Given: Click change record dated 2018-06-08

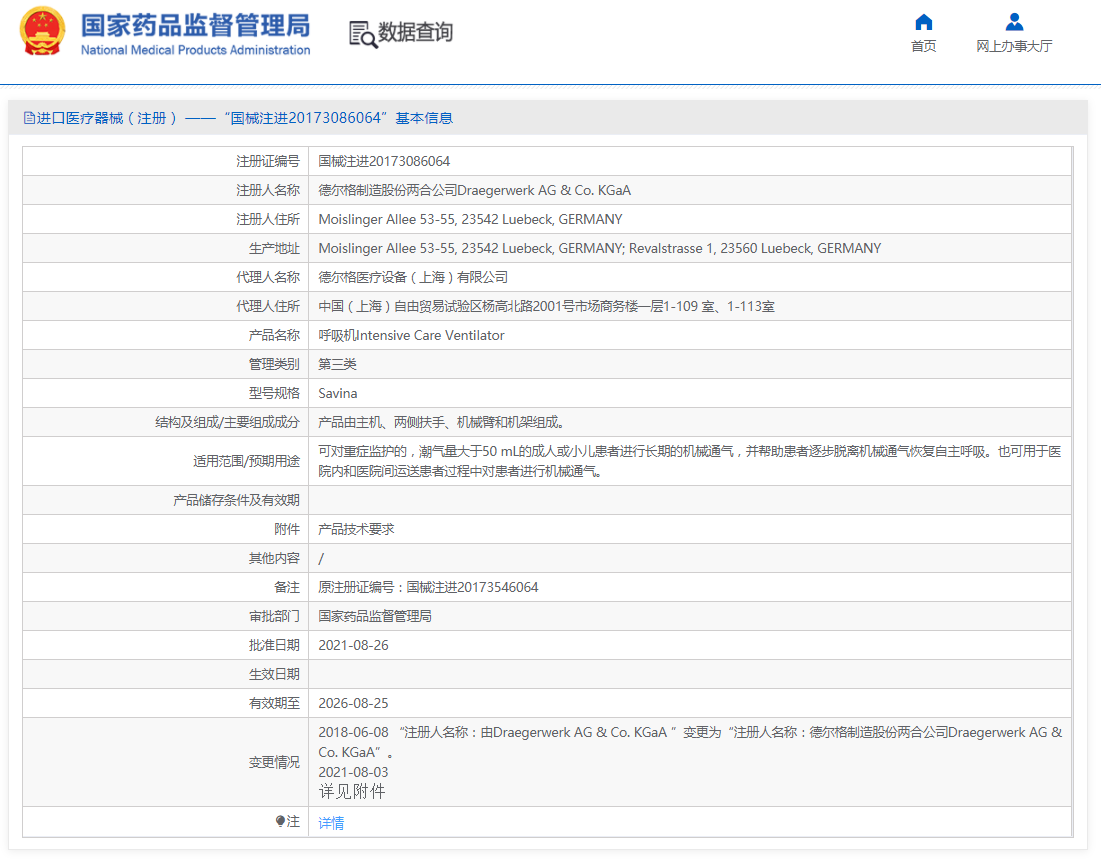Looking at the screenshot, I should point(690,742).
